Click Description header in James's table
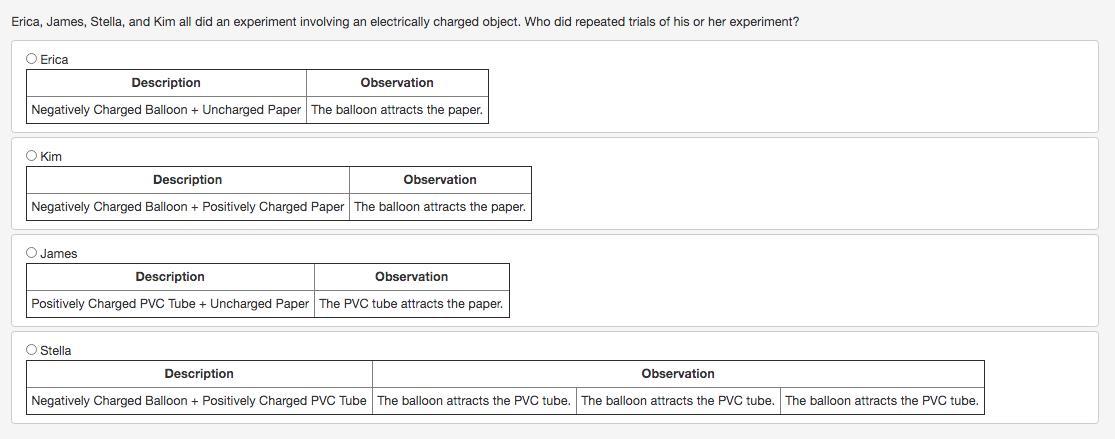The width and height of the screenshot is (1115, 439). pyautogui.click(x=170, y=277)
